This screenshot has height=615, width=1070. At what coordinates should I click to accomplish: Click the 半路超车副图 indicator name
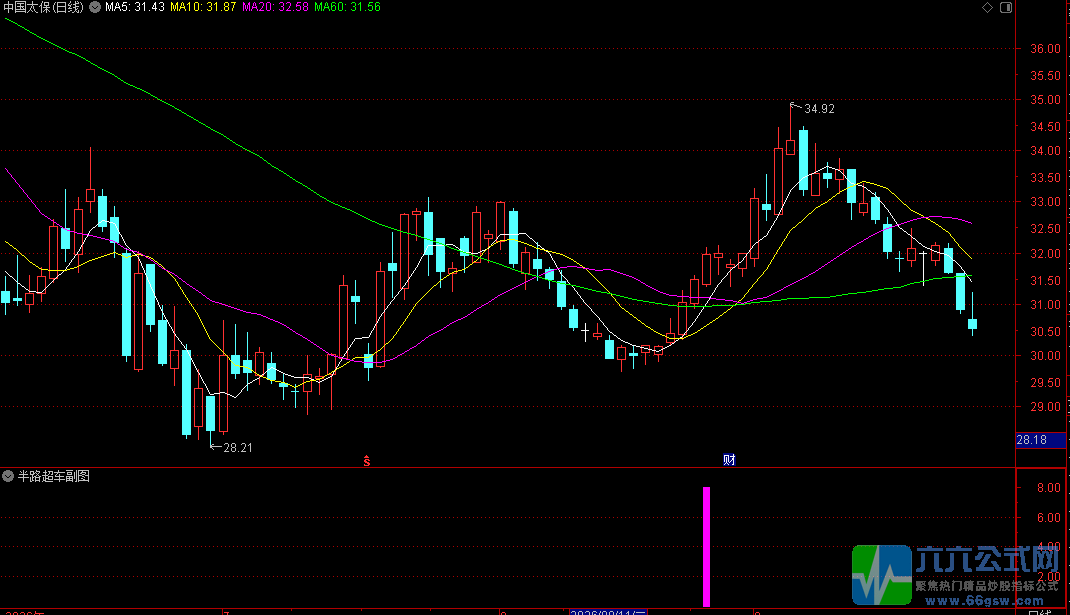pyautogui.click(x=54, y=476)
